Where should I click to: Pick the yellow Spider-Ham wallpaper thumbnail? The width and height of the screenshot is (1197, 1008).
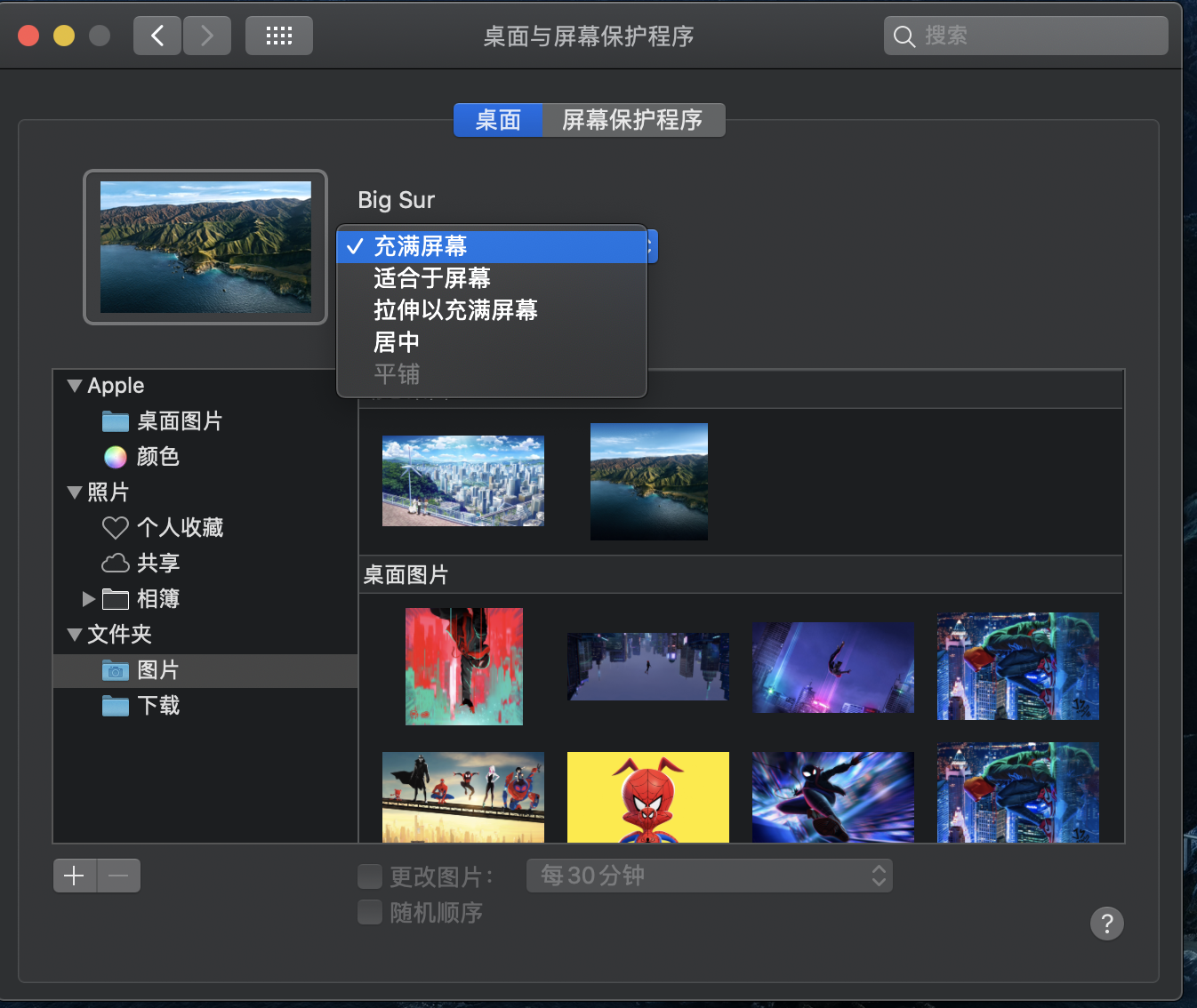pyautogui.click(x=647, y=796)
